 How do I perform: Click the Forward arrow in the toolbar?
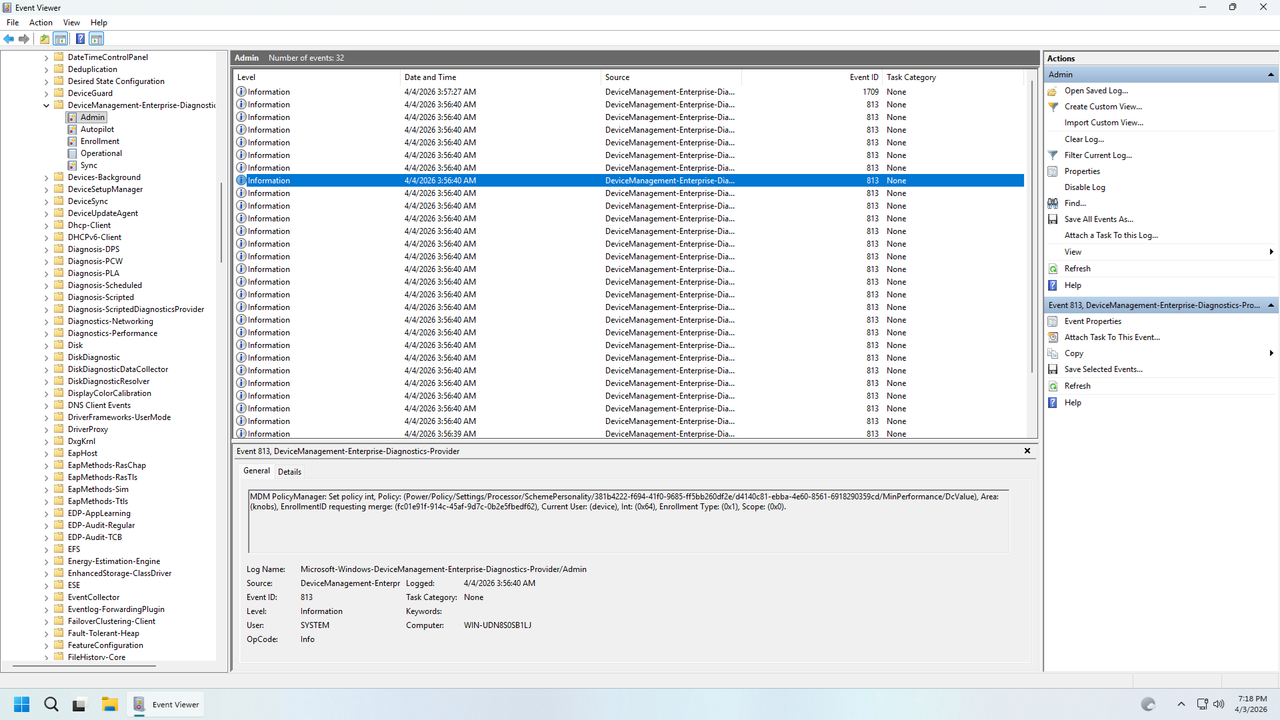(24, 39)
